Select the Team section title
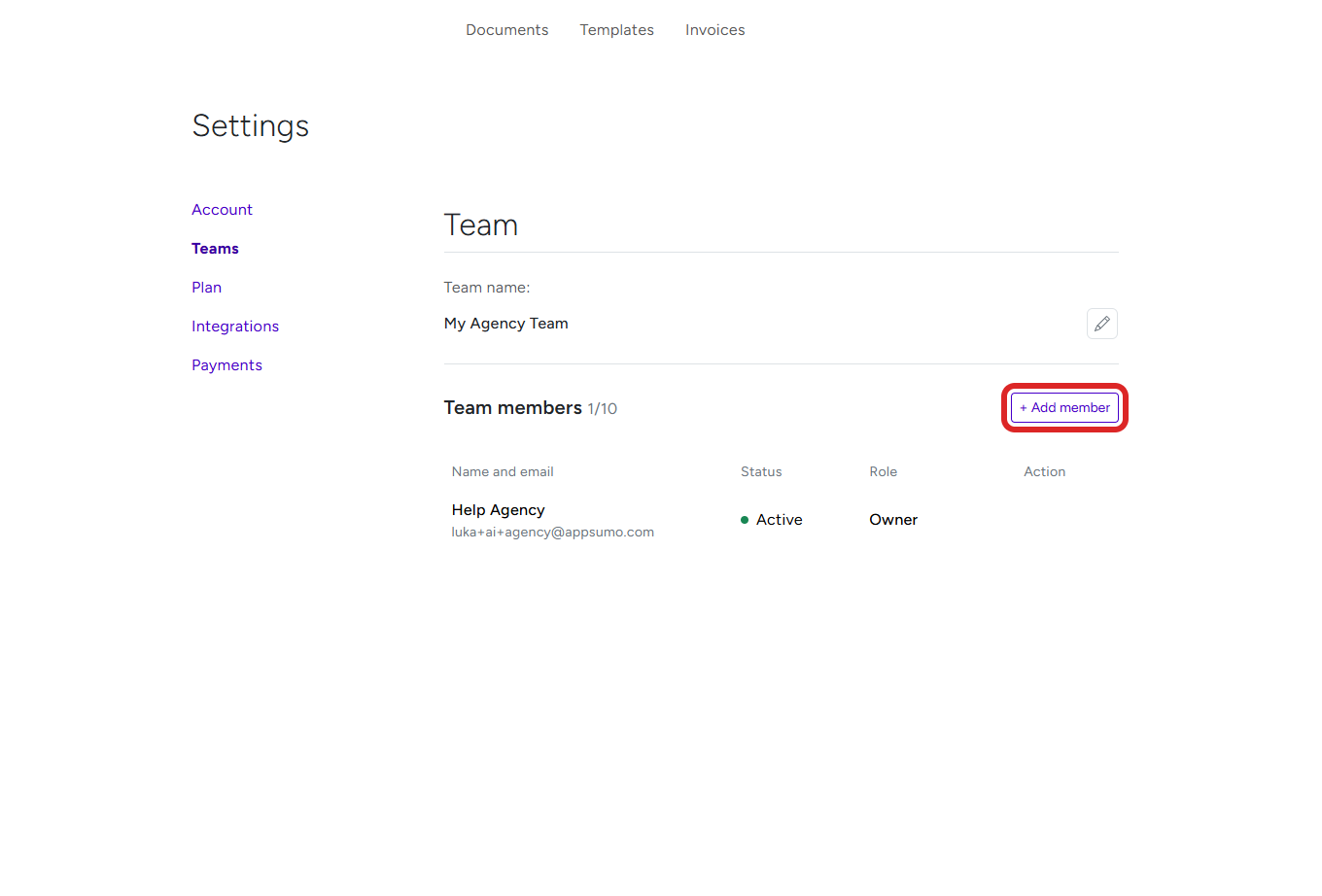The image size is (1322, 896). [480, 224]
